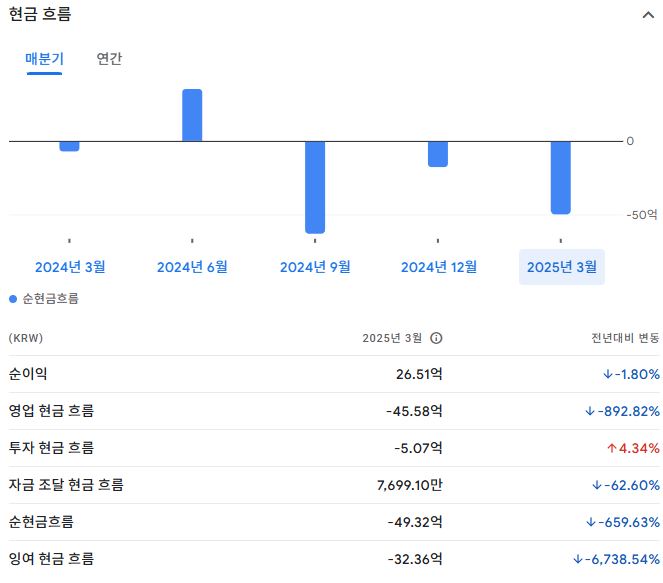Select the 2024년 12월 period
This screenshot has width=663, height=583.
click(438, 267)
